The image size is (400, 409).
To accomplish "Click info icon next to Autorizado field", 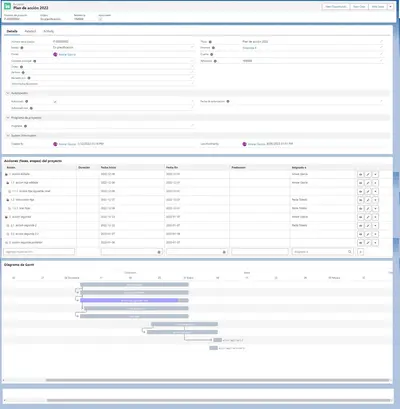I will point(26,101).
